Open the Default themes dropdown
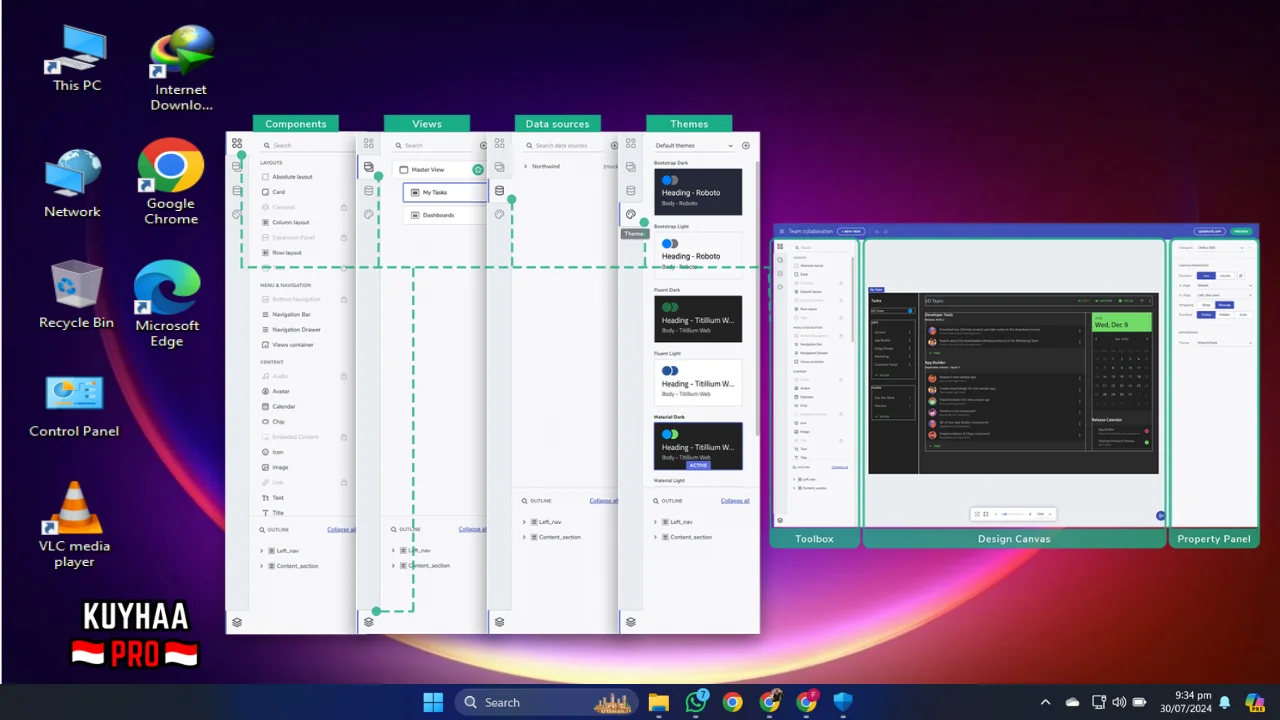The width and height of the screenshot is (1280, 720). coord(694,145)
